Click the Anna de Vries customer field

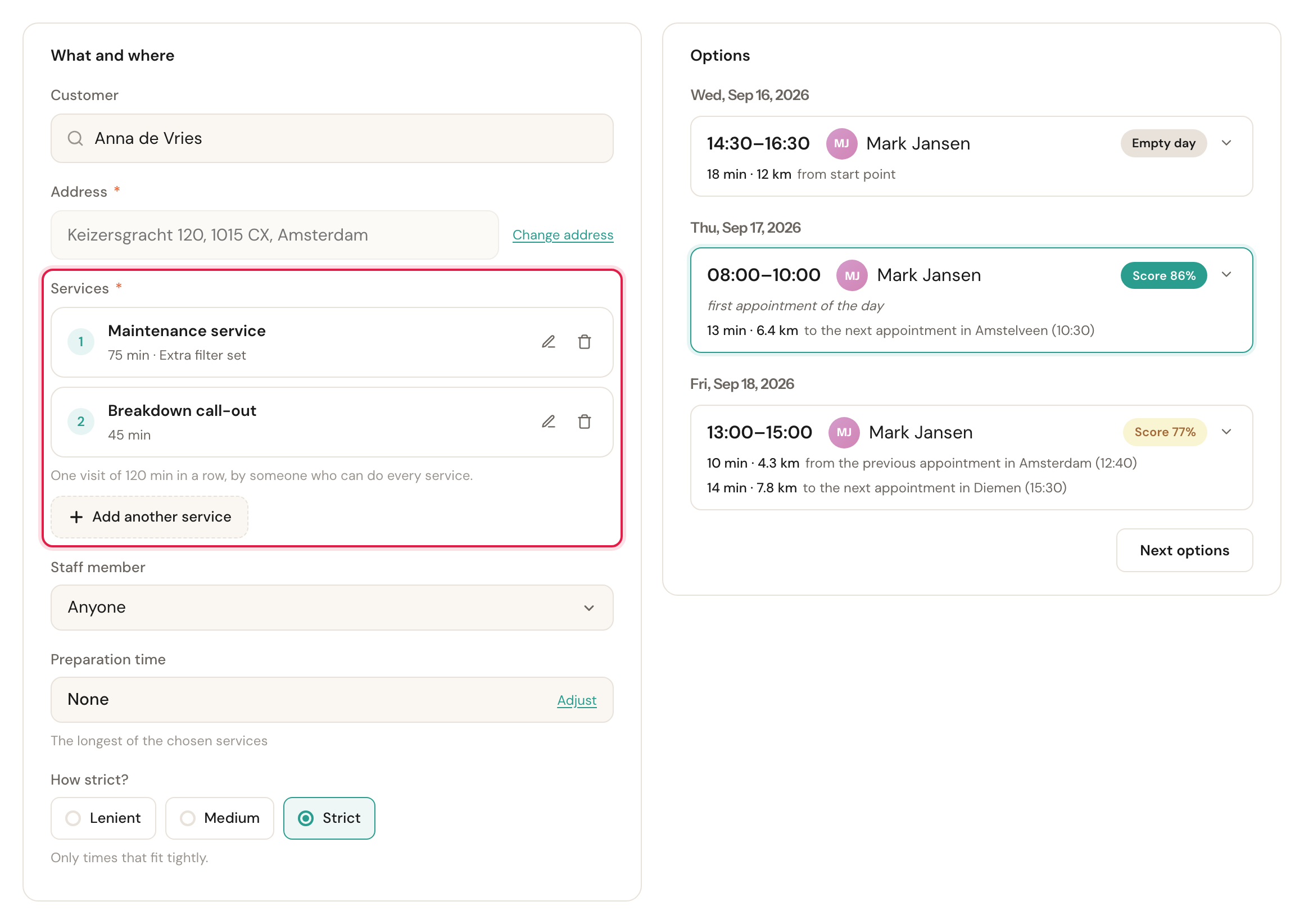[x=332, y=138]
